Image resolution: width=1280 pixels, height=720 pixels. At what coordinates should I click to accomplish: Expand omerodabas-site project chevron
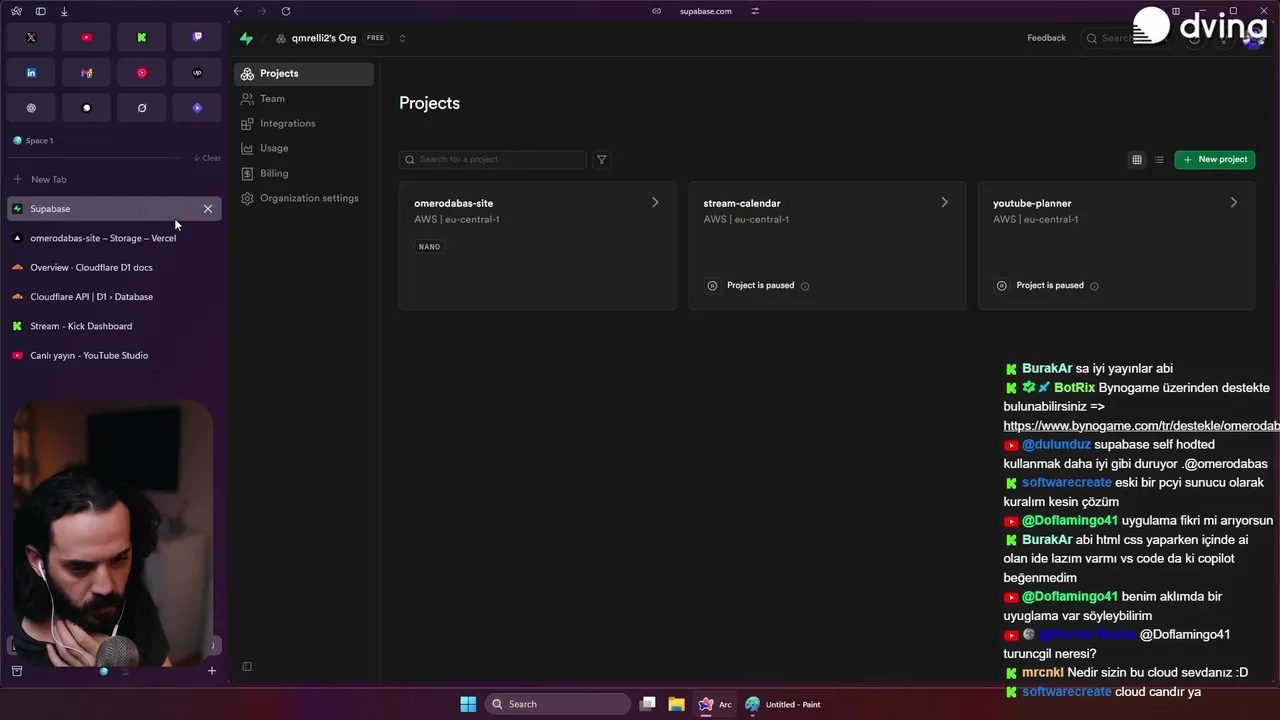(655, 202)
